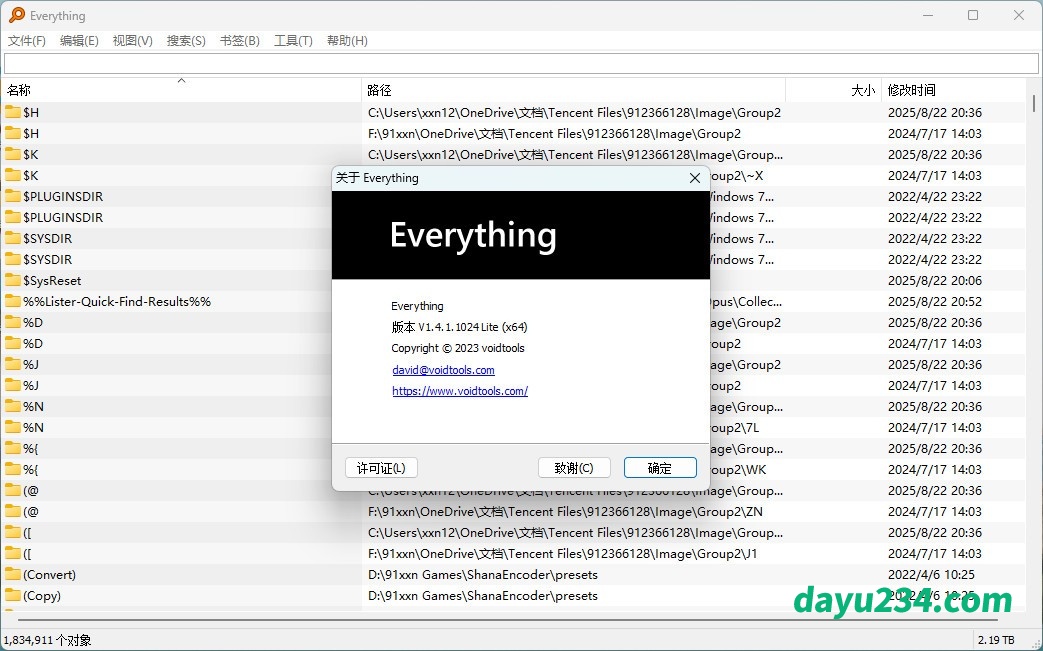The image size is (1043, 651).
Task: Open the 搜索(S) menu
Action: click(x=186, y=41)
